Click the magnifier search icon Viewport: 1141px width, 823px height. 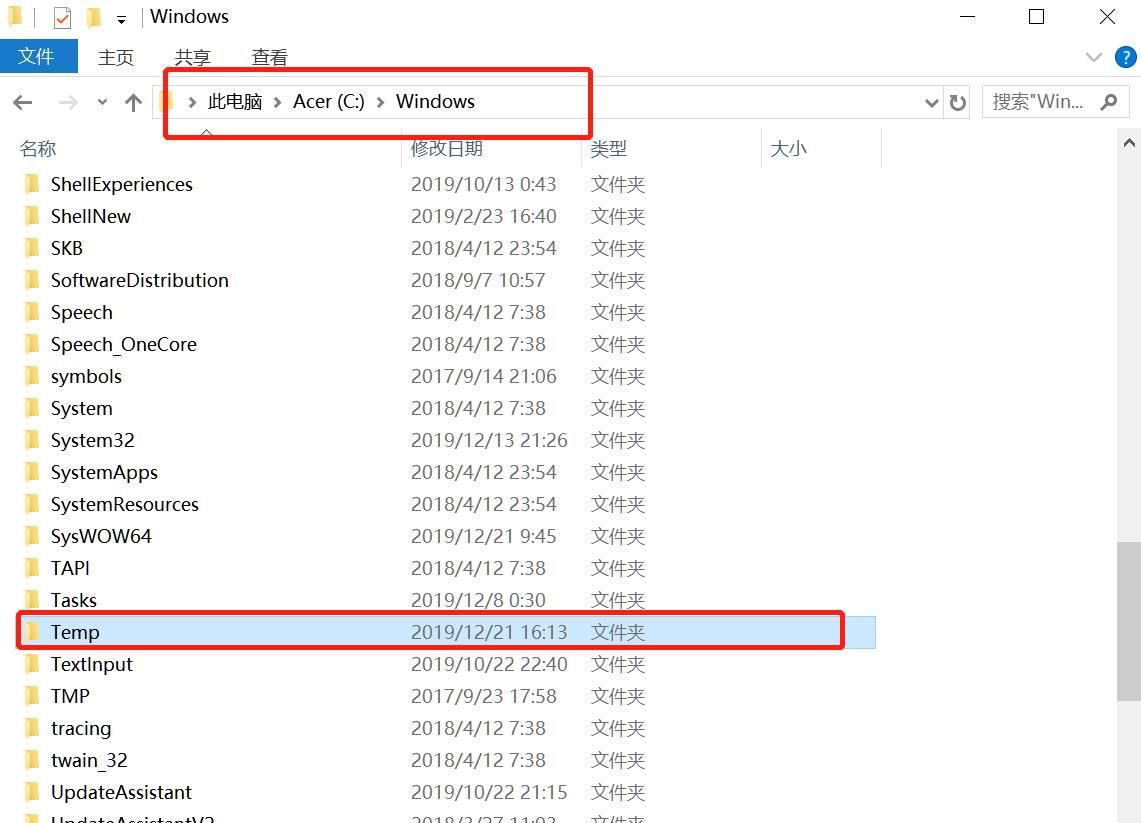[1109, 102]
